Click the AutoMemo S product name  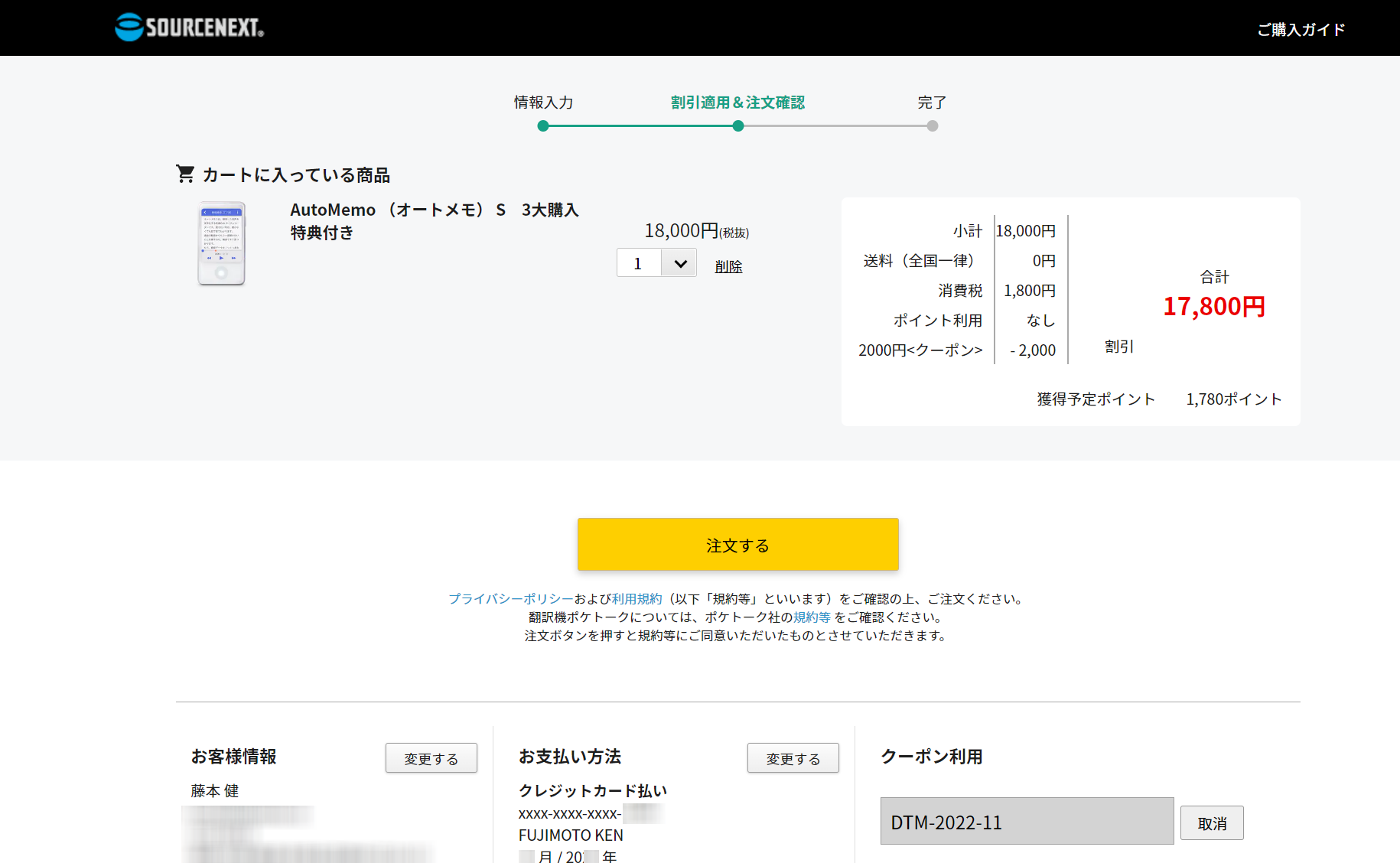[x=435, y=220]
